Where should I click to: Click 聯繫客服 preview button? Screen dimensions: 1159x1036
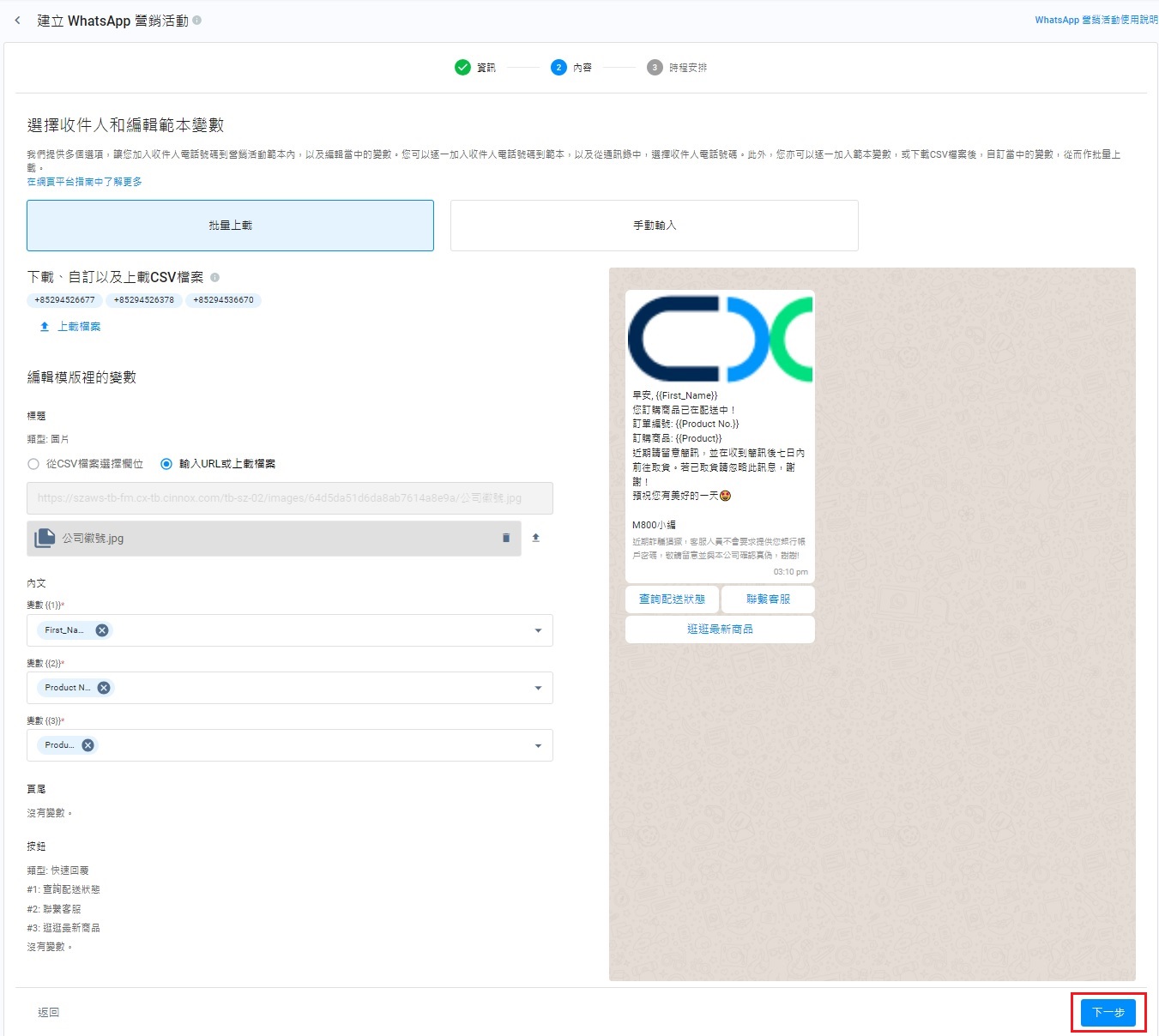[768, 599]
